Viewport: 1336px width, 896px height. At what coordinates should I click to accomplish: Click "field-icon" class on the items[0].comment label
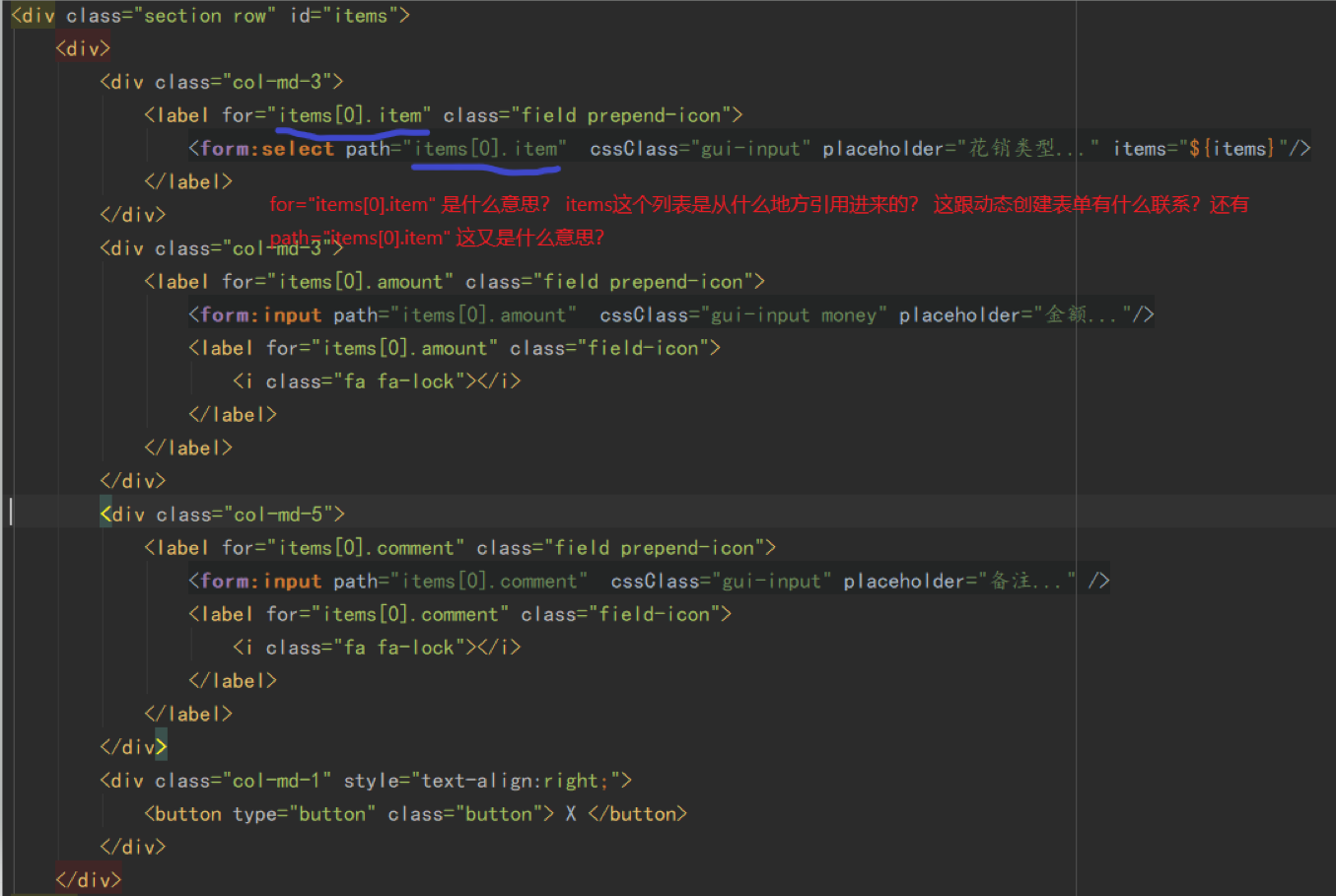[655, 614]
